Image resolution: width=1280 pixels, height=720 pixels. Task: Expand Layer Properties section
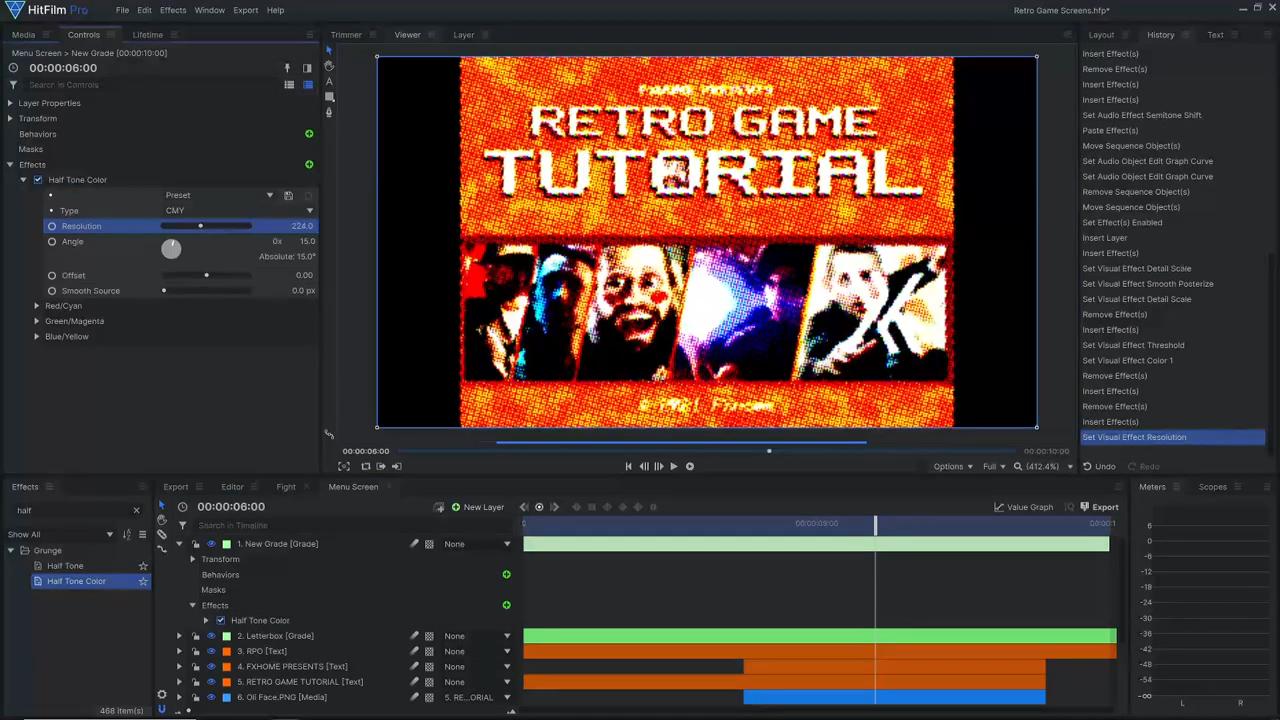coord(10,103)
